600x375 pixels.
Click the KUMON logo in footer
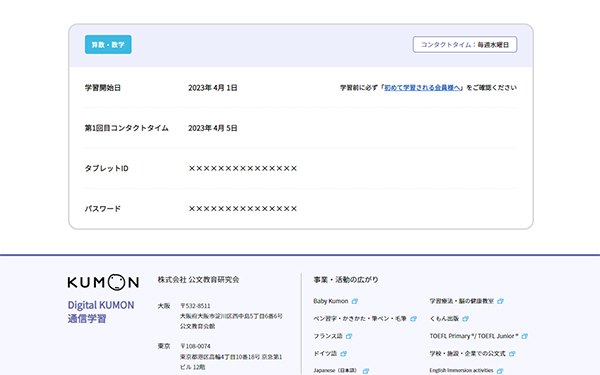(103, 282)
